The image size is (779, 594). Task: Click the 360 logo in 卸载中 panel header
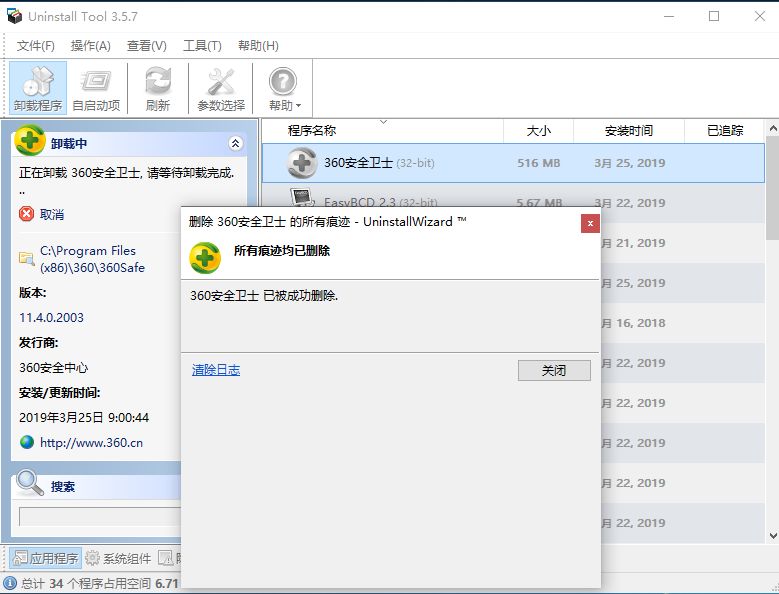tap(30, 140)
